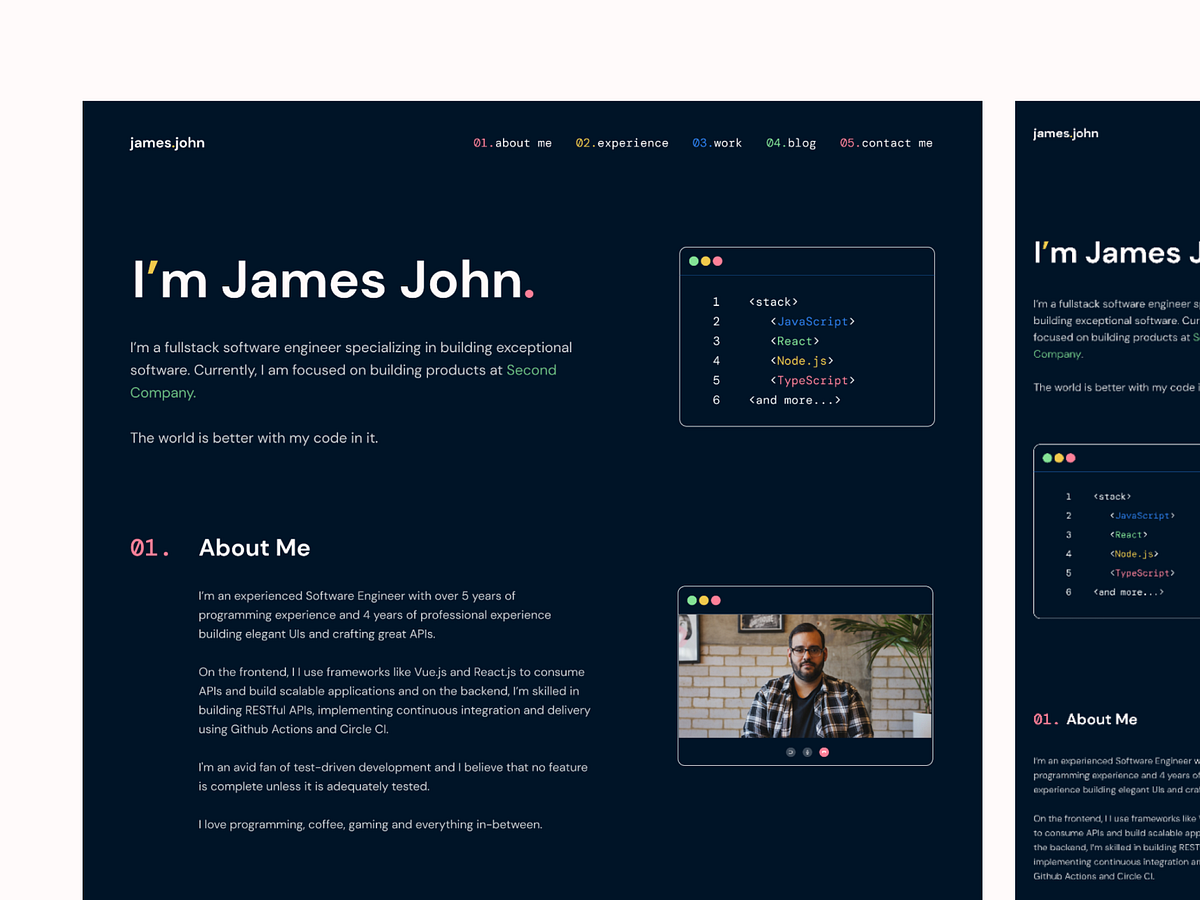Open the 04.blog section

point(790,142)
